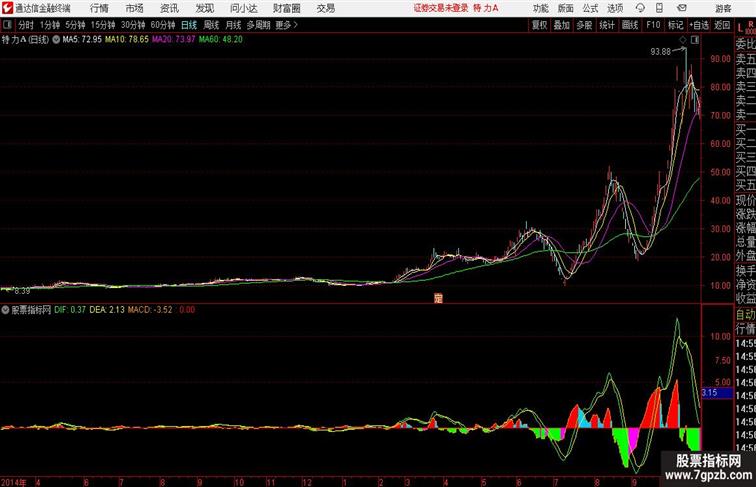Click the 多股 toolbar button
The height and width of the screenshot is (487, 756).
click(584, 25)
